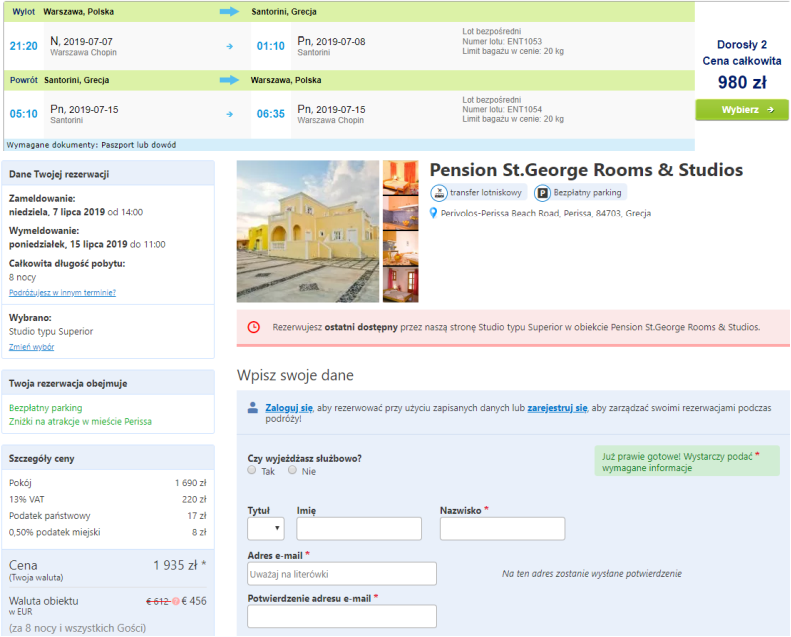The image size is (791, 637).
Task: Click the Studio typu Superior selection text
Action: (51, 331)
